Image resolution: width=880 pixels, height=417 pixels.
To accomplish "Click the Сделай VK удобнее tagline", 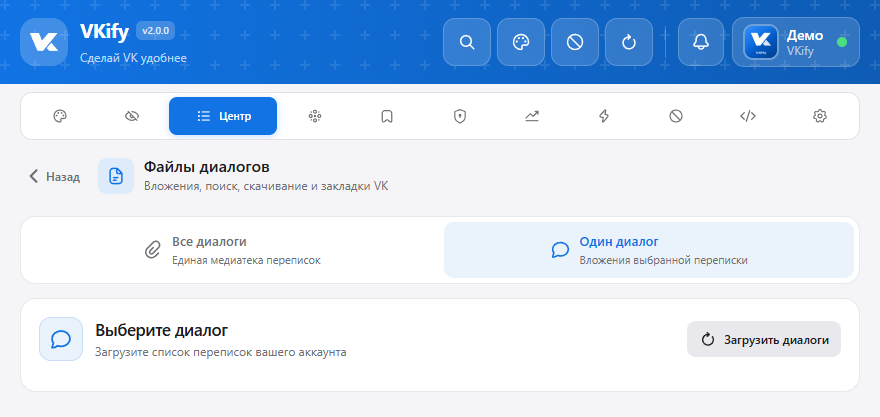I will coord(133,58).
